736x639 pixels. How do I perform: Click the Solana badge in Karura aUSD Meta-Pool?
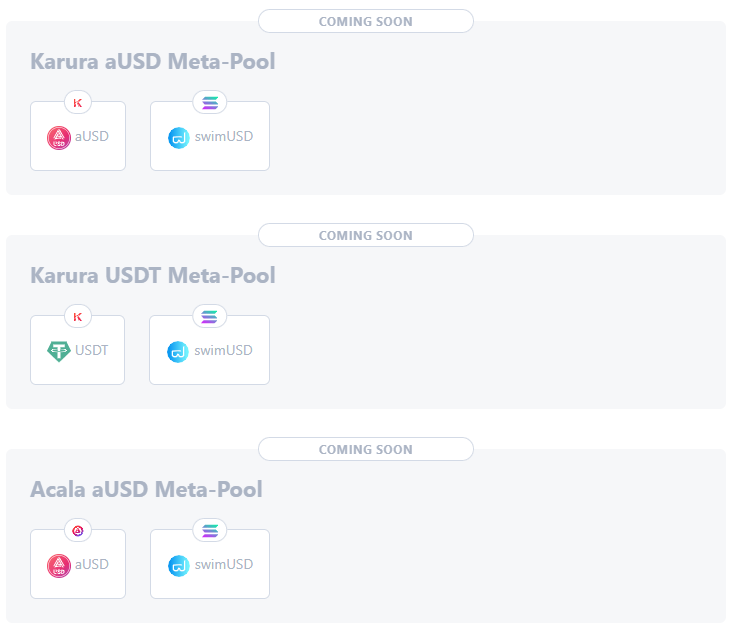tap(209, 102)
